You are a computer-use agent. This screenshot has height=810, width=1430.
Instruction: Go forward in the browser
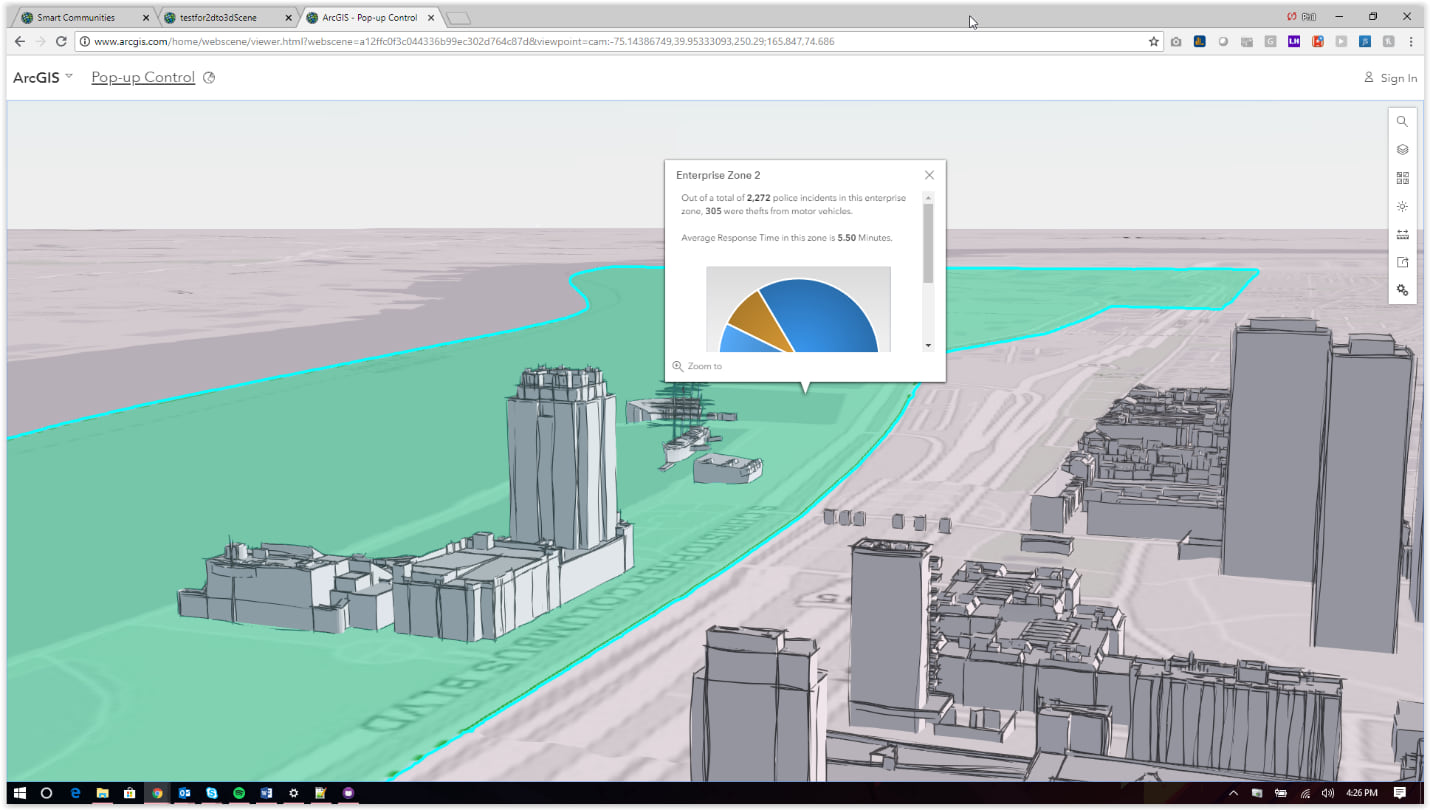click(x=41, y=41)
